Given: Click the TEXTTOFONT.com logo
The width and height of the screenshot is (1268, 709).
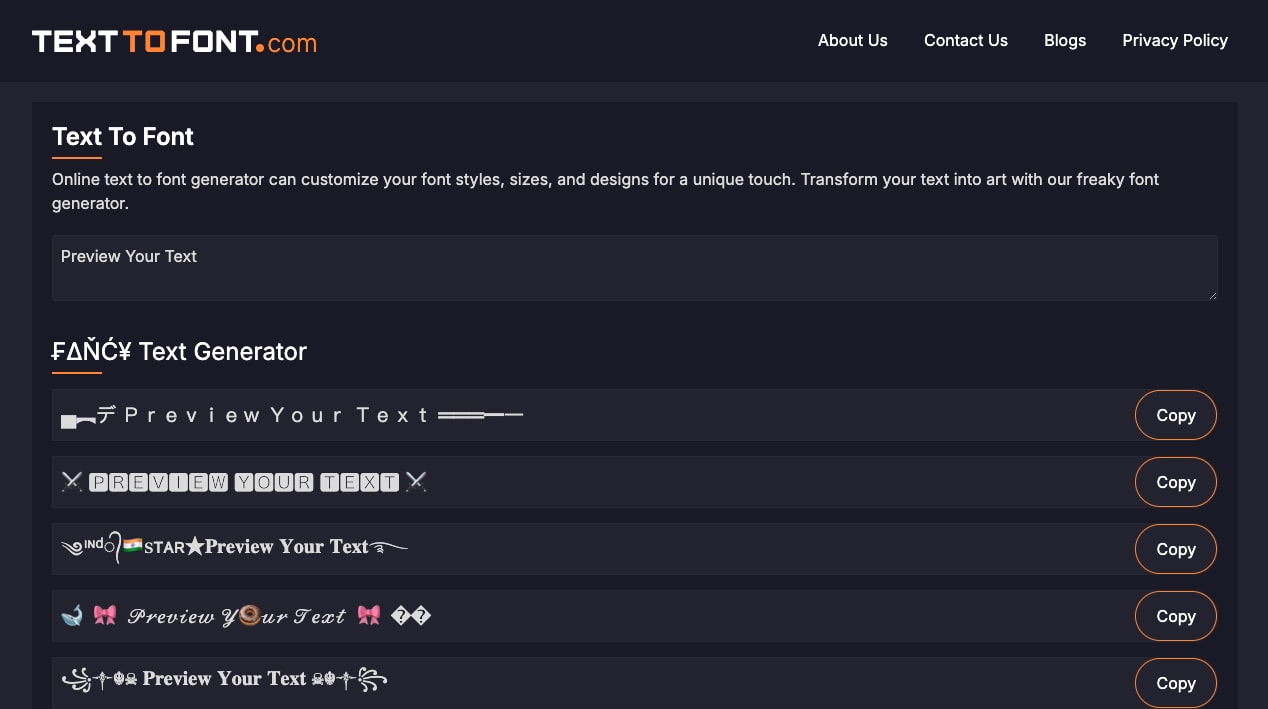Looking at the screenshot, I should (174, 41).
